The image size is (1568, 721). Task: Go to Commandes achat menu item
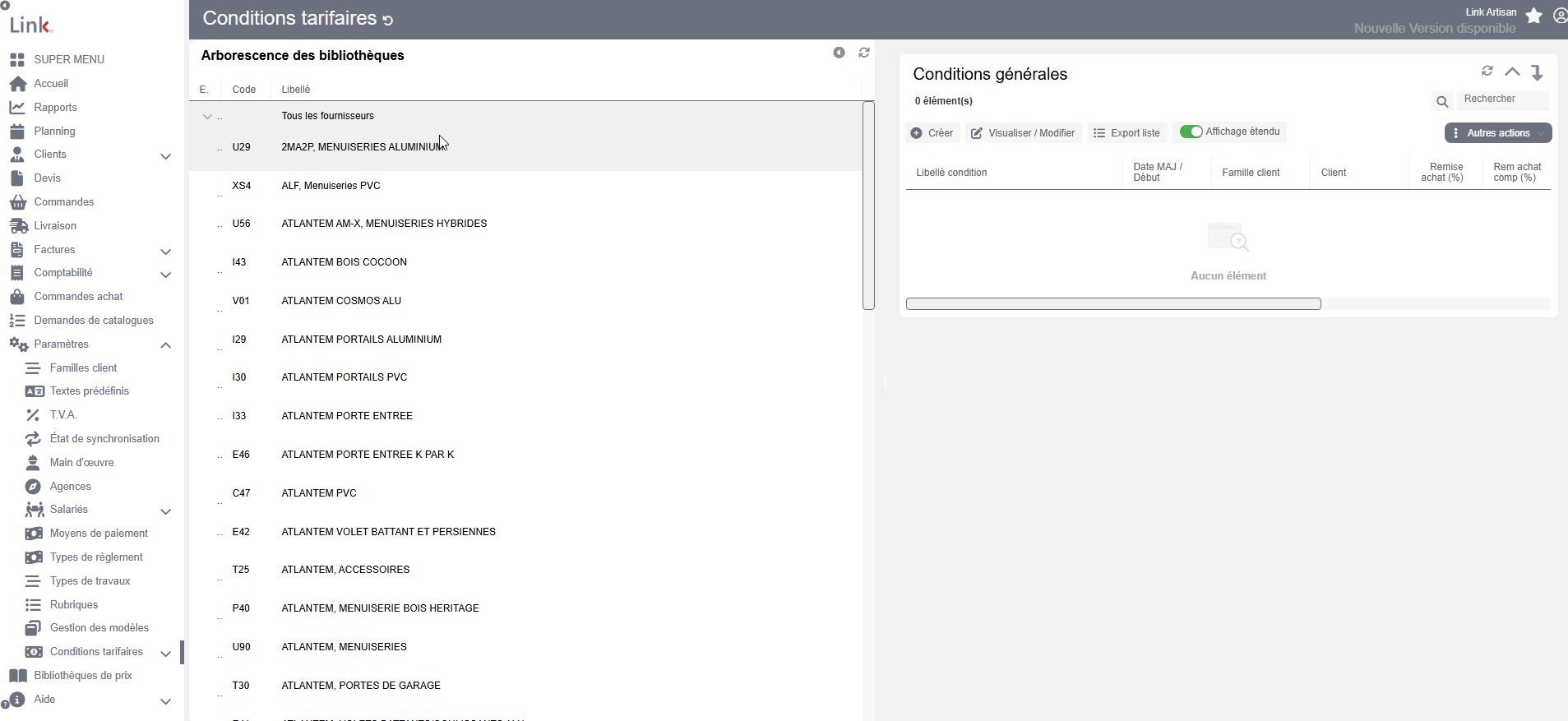78,297
